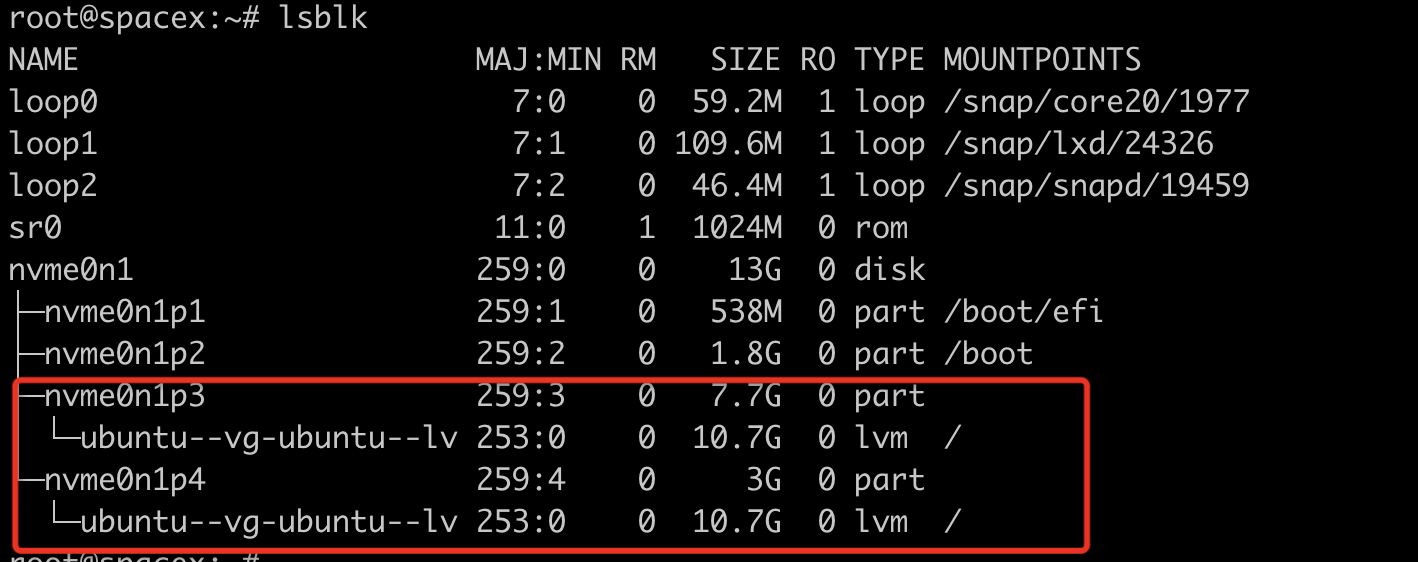Click the 11:0 device number
The height and width of the screenshot is (562, 1418).
(x=530, y=228)
